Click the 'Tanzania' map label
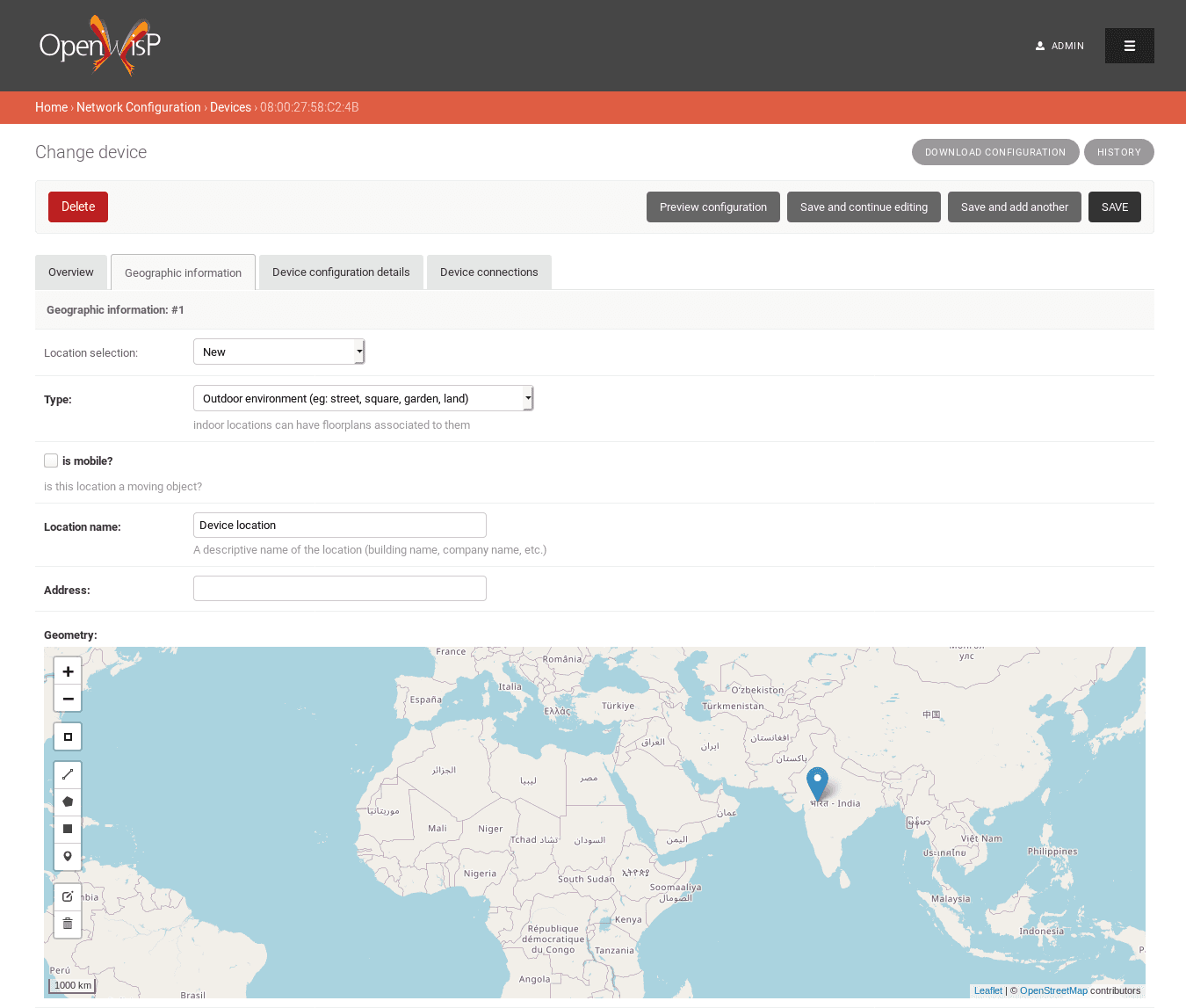Screen dimensions: 1186x1008 pyautogui.click(x=614, y=950)
